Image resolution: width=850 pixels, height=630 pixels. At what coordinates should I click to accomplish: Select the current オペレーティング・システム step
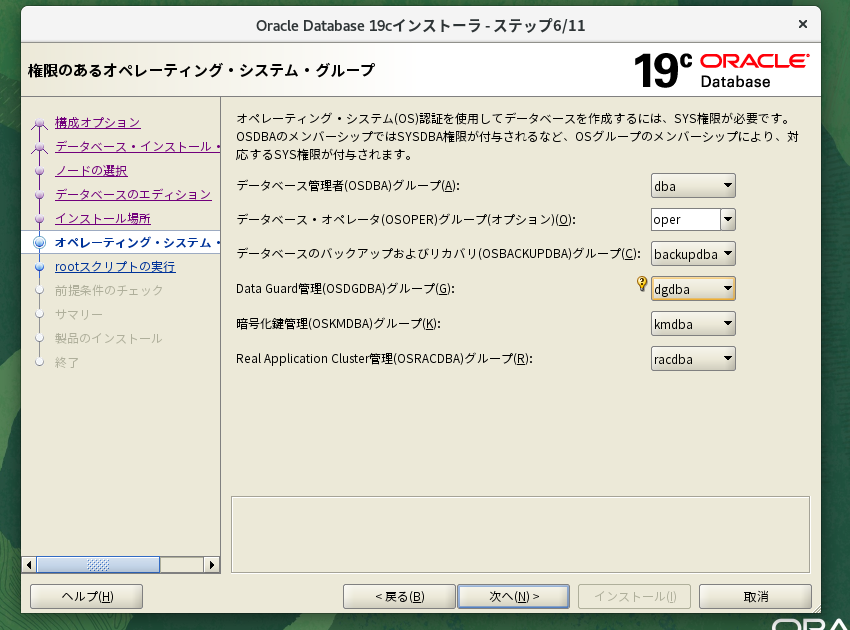[x=137, y=242]
